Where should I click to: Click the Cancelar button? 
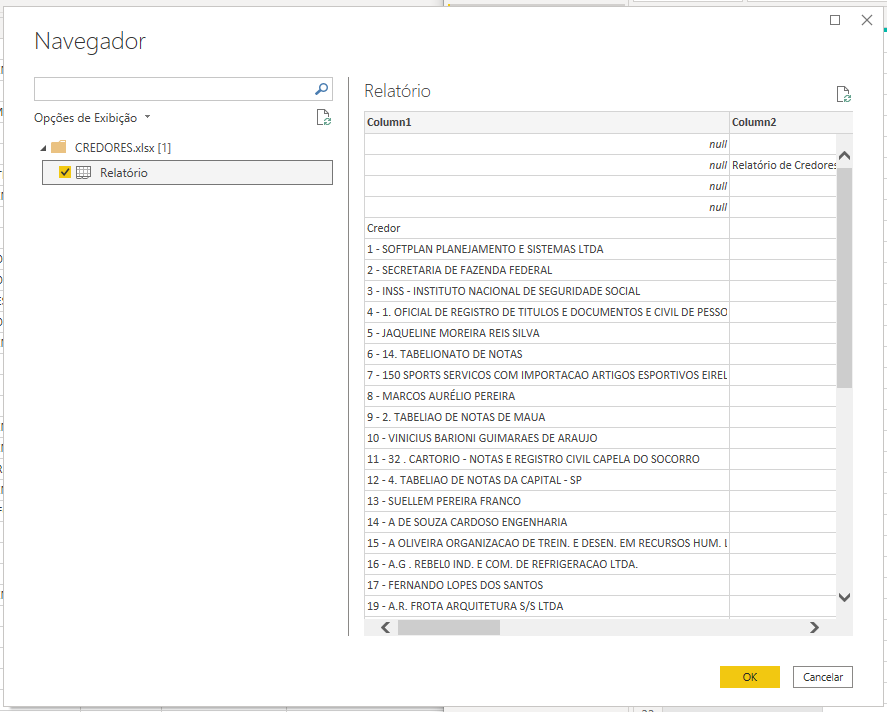[823, 677]
